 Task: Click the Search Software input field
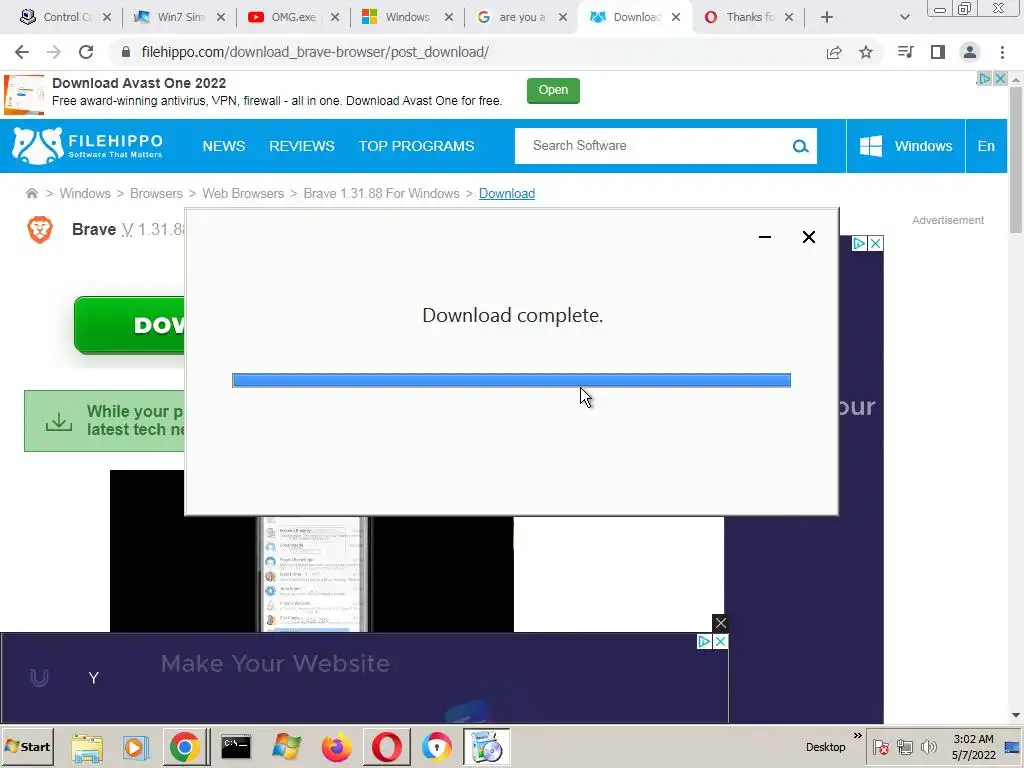click(x=653, y=146)
